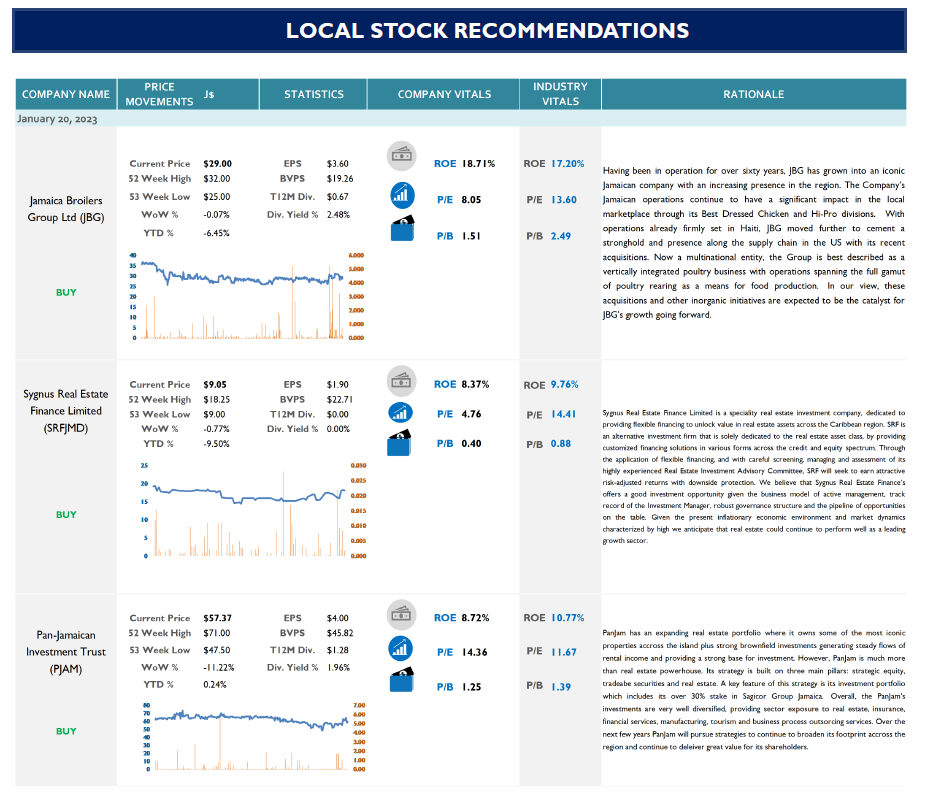Click the COMPANY NAME column header
This screenshot has height=794, width=932.
(x=66, y=94)
